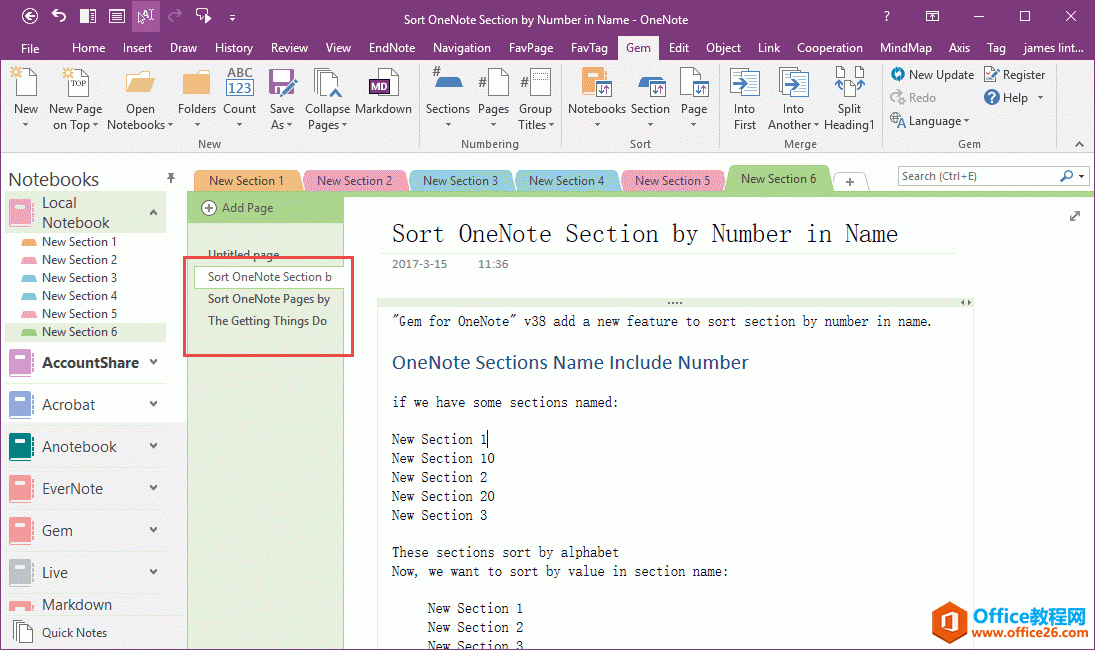The height and width of the screenshot is (650, 1095).
Task: Click the Merge Into First icon
Action: click(x=744, y=83)
